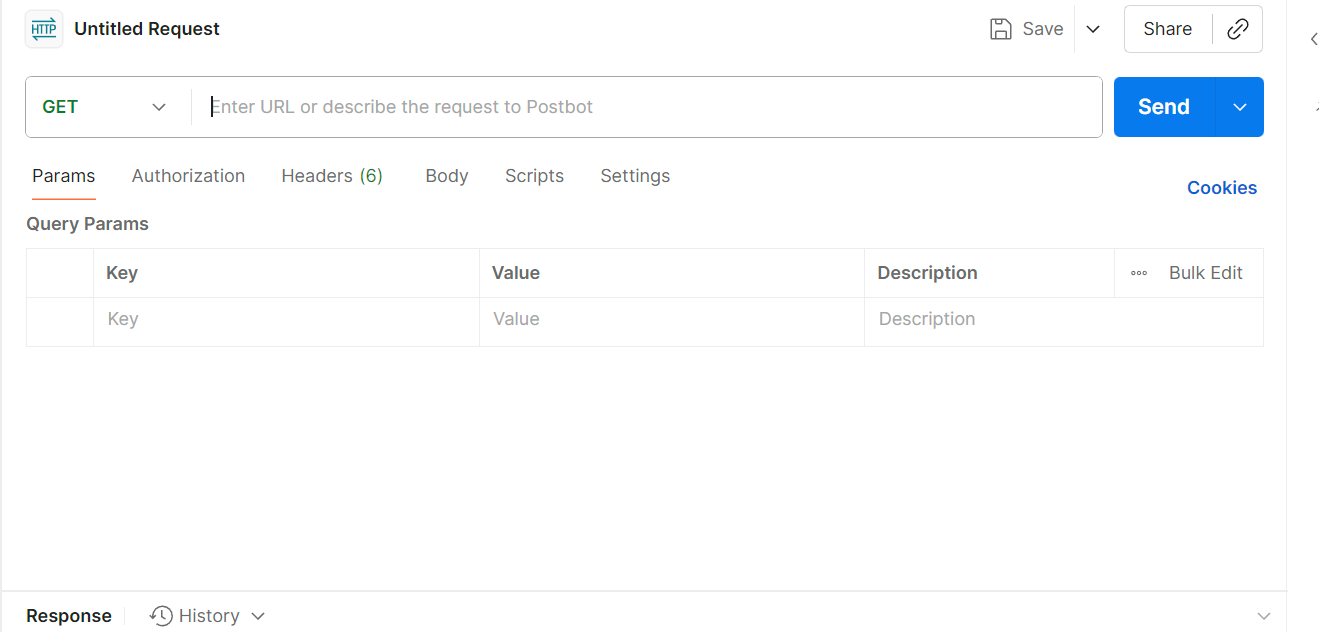Copy request link via chain icon

pyautogui.click(x=1237, y=29)
